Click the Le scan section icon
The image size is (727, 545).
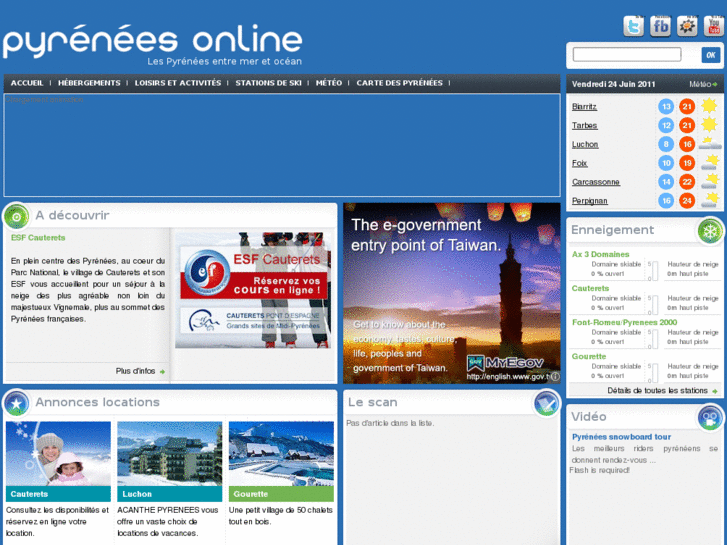click(x=546, y=403)
